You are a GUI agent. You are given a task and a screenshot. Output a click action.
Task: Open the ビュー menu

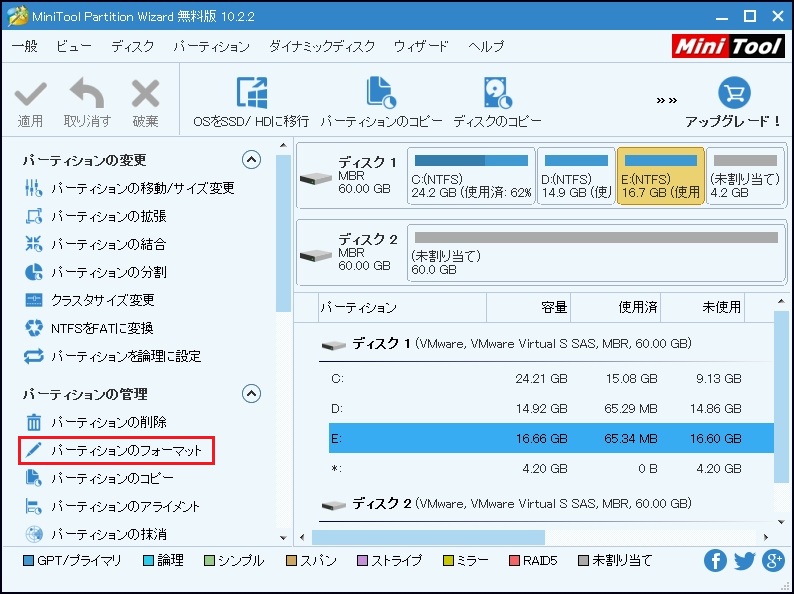coord(74,47)
